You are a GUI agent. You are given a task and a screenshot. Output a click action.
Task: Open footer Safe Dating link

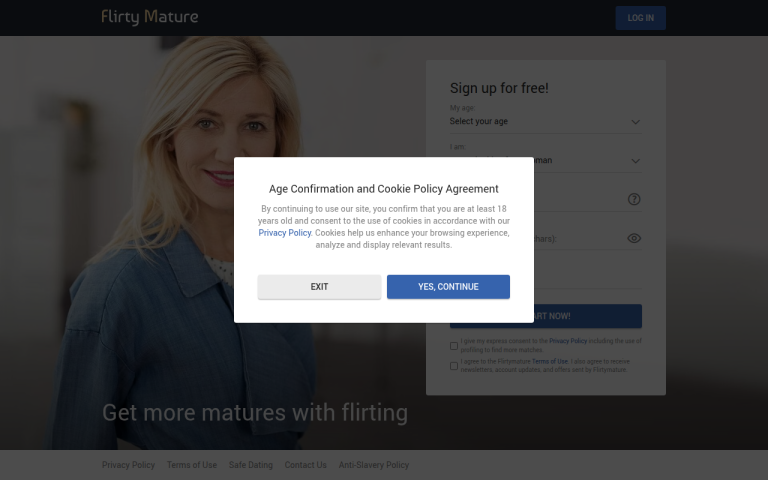click(x=251, y=465)
